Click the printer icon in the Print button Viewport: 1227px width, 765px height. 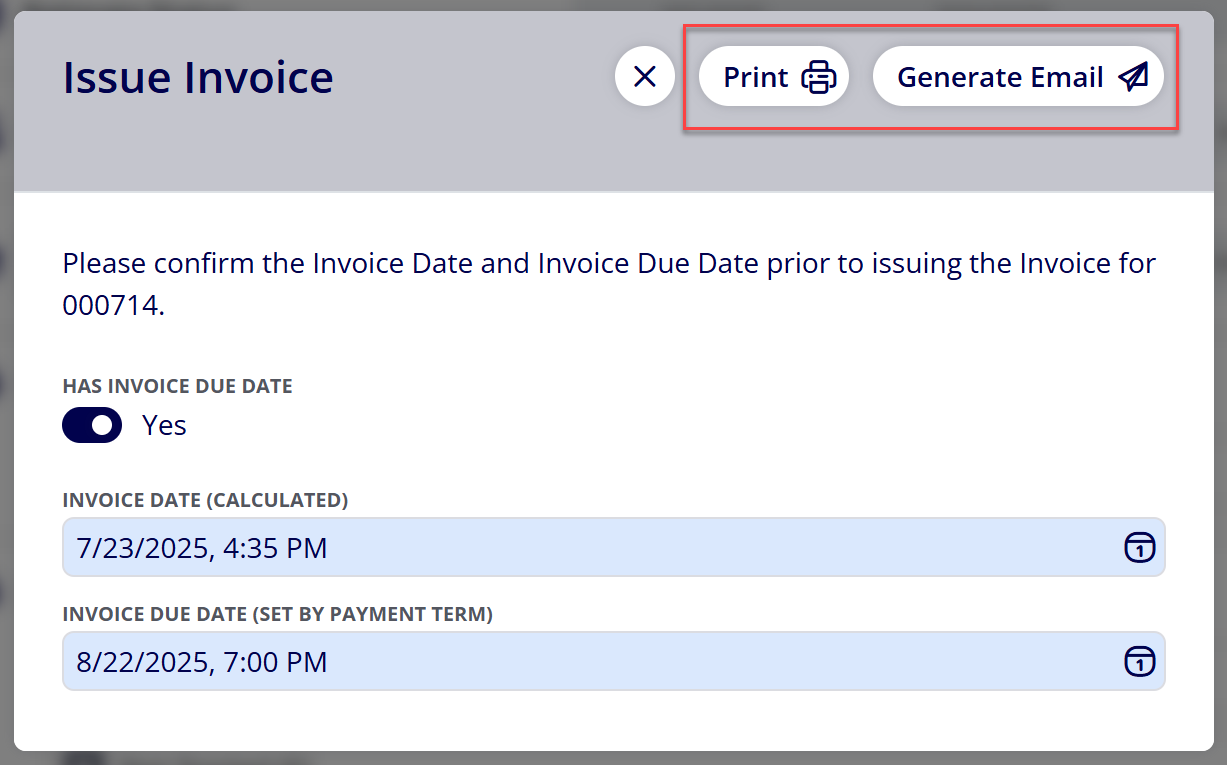[x=819, y=77]
